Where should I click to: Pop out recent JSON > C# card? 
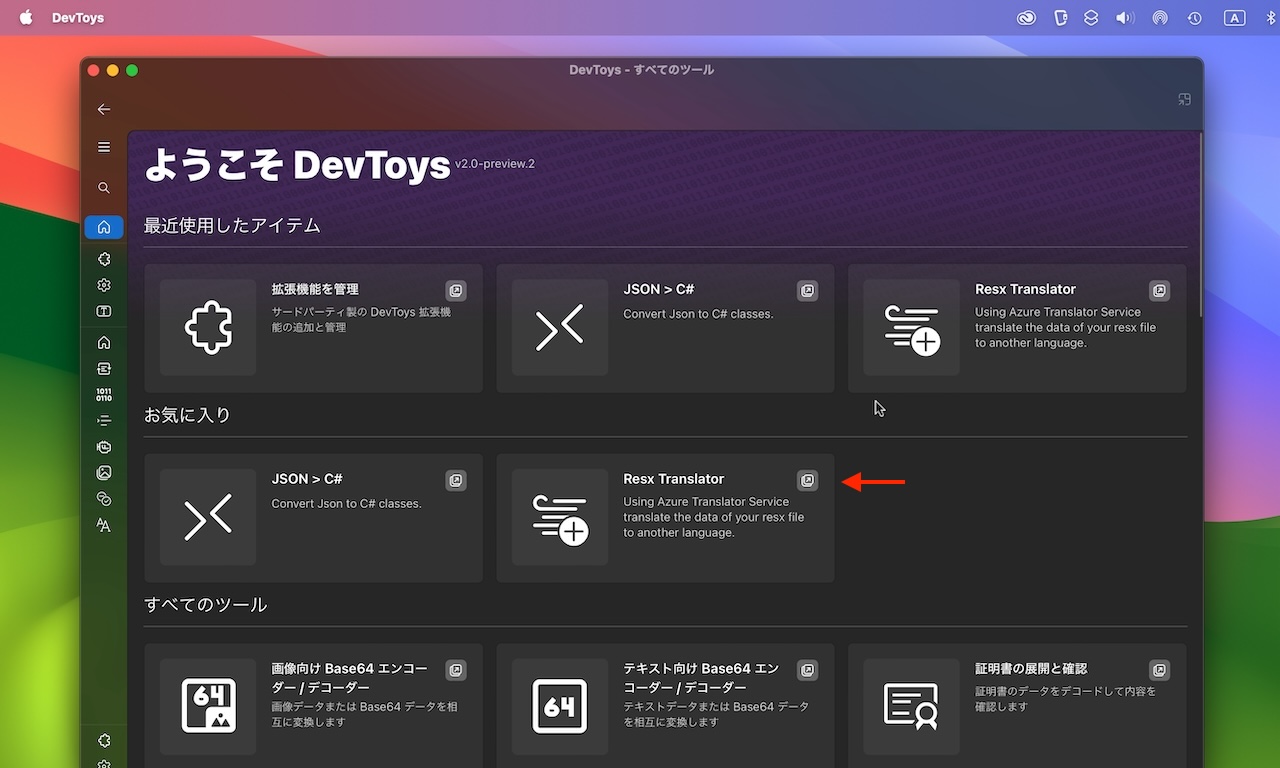808,291
